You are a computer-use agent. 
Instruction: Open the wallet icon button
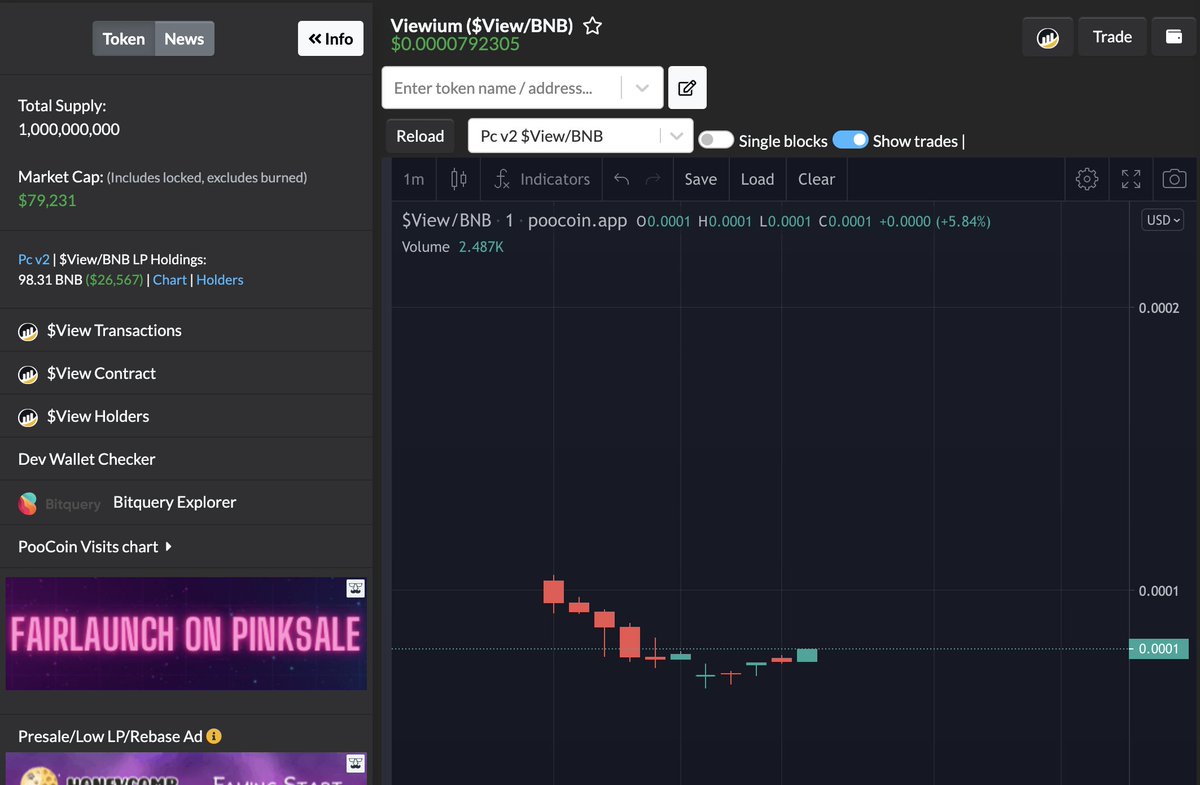1174,37
